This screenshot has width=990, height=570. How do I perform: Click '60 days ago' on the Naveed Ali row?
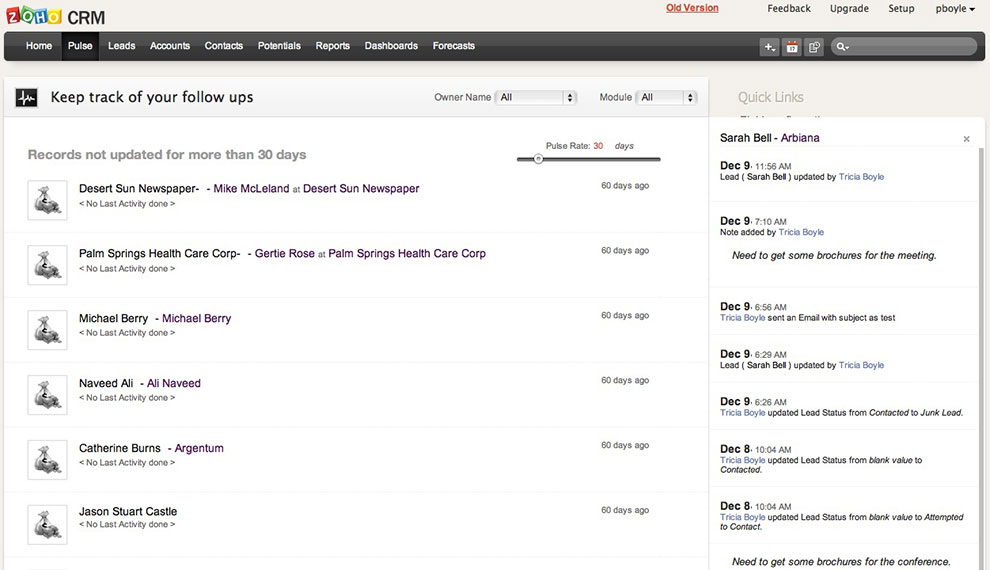(x=625, y=381)
